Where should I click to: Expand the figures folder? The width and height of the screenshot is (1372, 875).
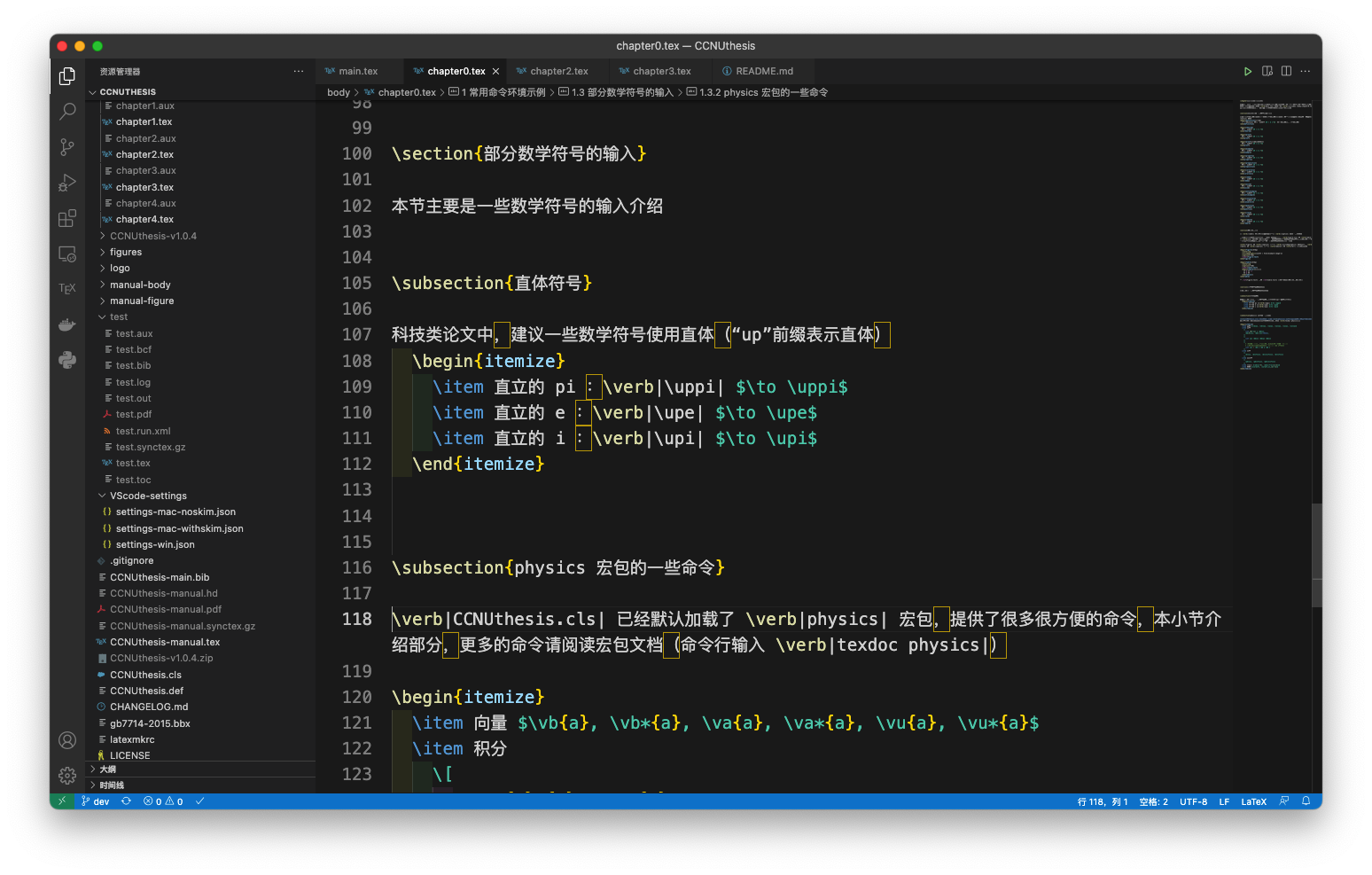126,252
